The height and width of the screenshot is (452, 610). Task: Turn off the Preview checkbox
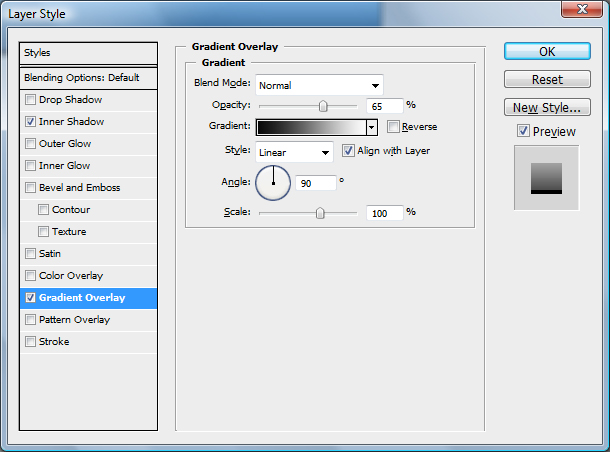point(523,131)
